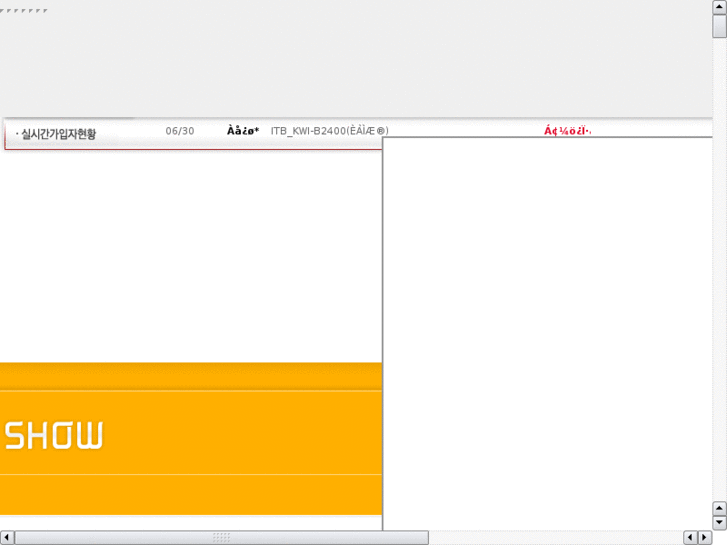Click the horizontal scrollbar thumb with the grip
The height and width of the screenshot is (545, 727).
[x=222, y=538]
